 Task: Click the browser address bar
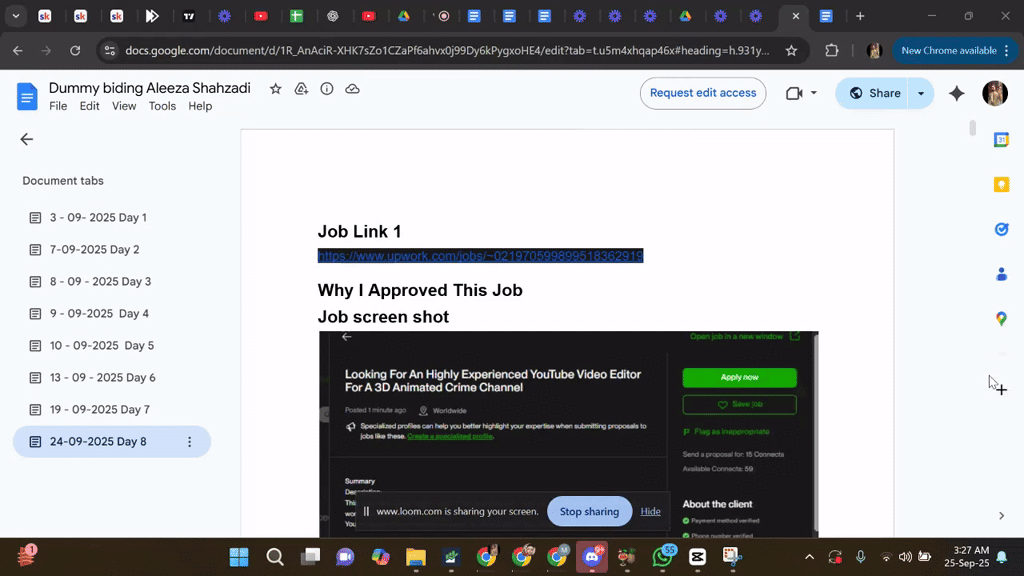pos(447,50)
